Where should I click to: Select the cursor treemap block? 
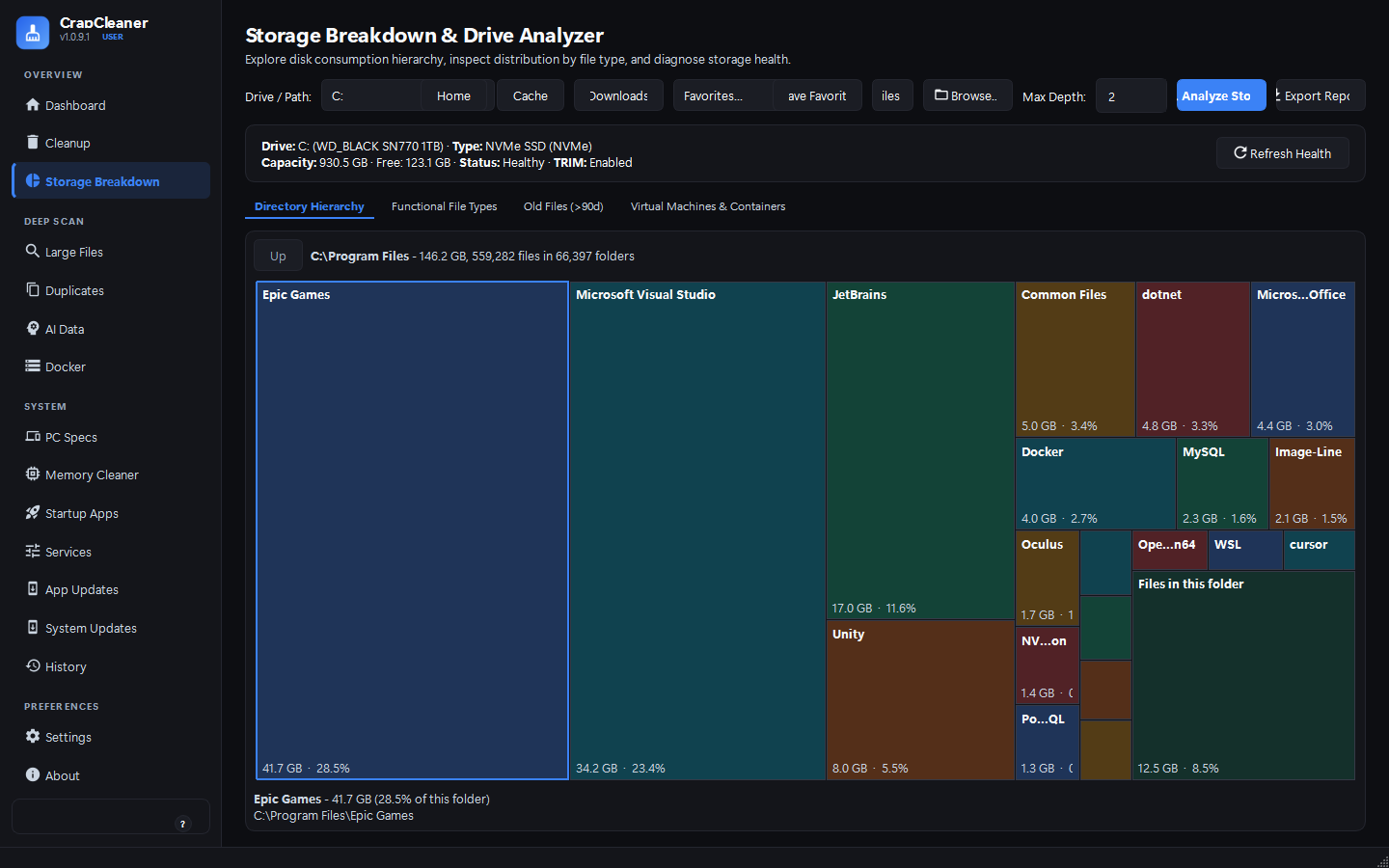pos(1320,551)
